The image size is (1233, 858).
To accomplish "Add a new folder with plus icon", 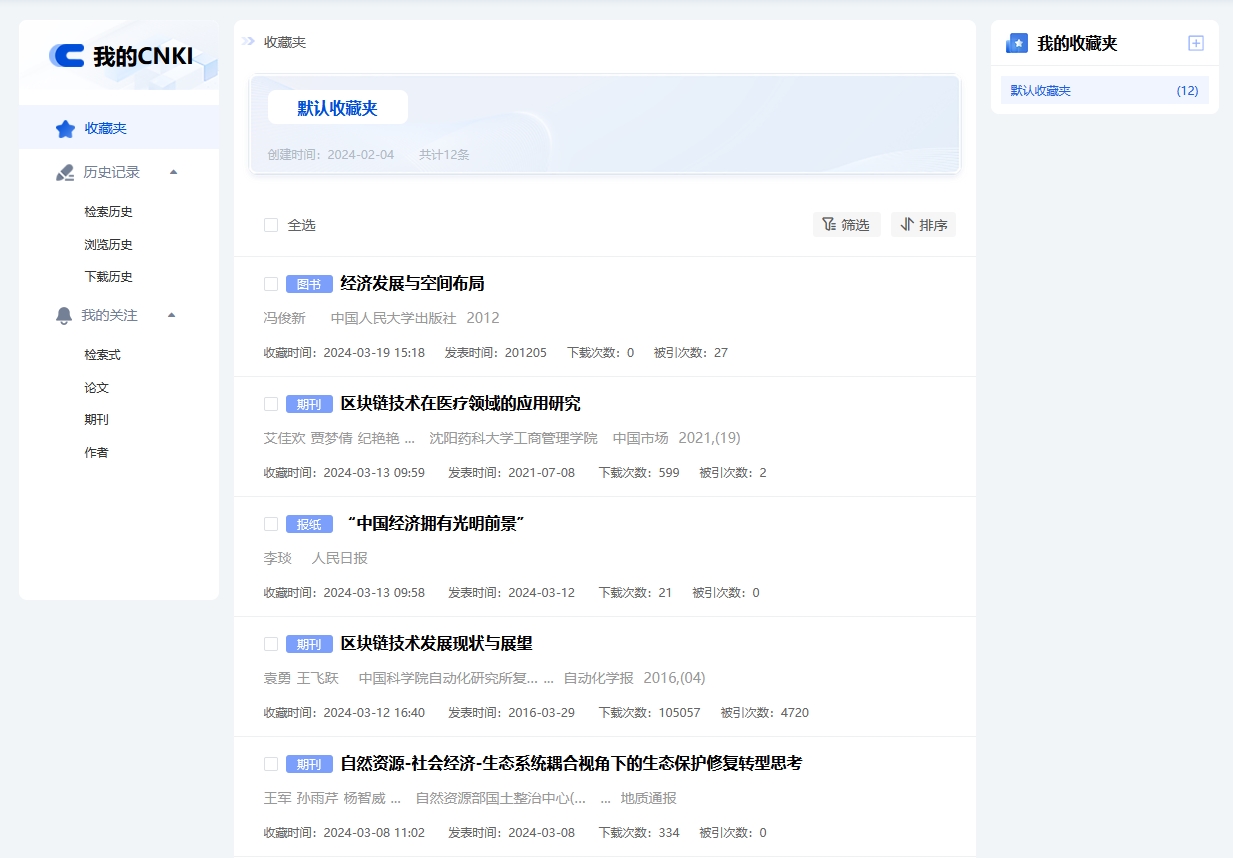I will click(1195, 43).
